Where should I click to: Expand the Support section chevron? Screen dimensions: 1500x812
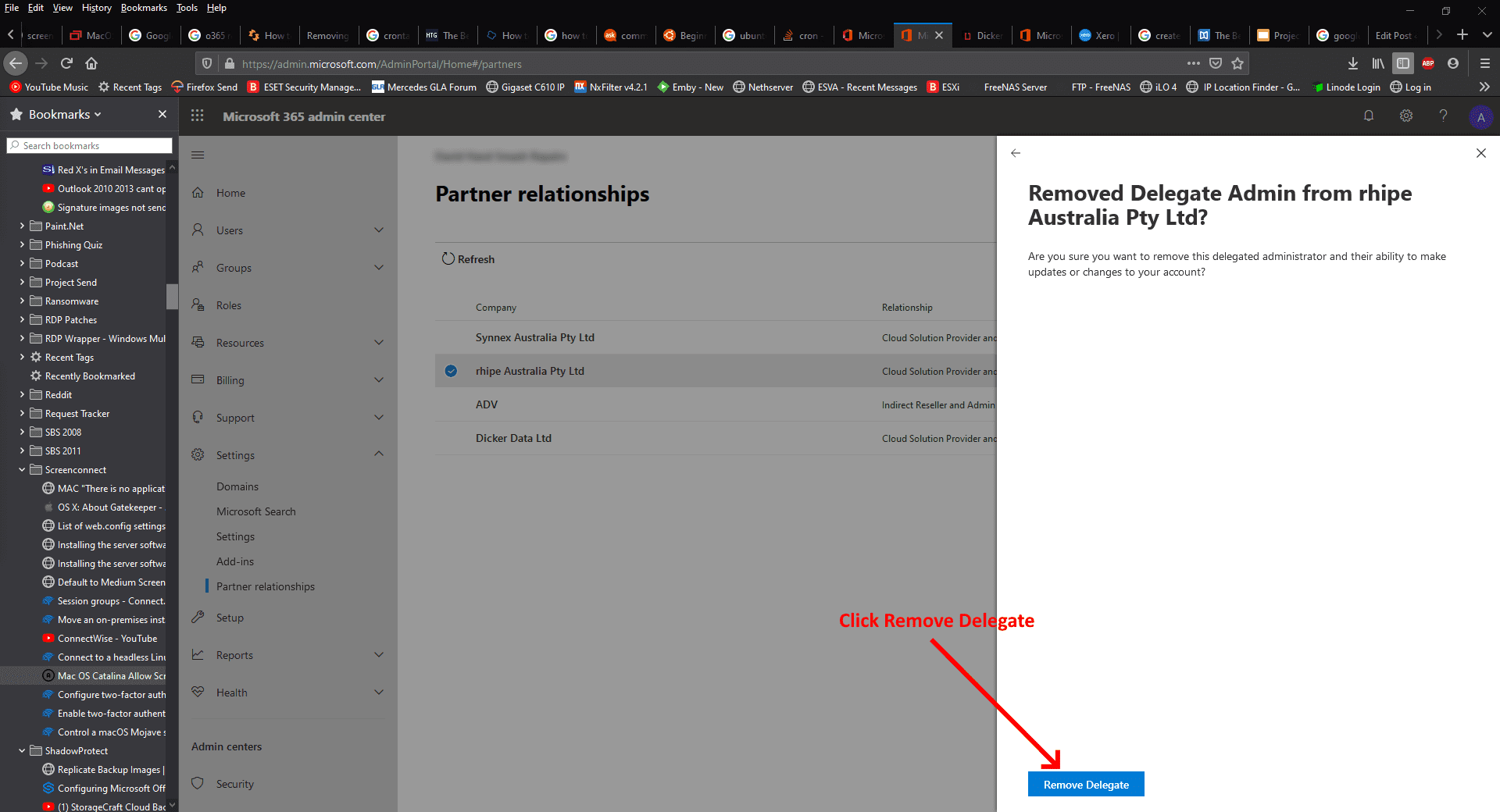(379, 417)
